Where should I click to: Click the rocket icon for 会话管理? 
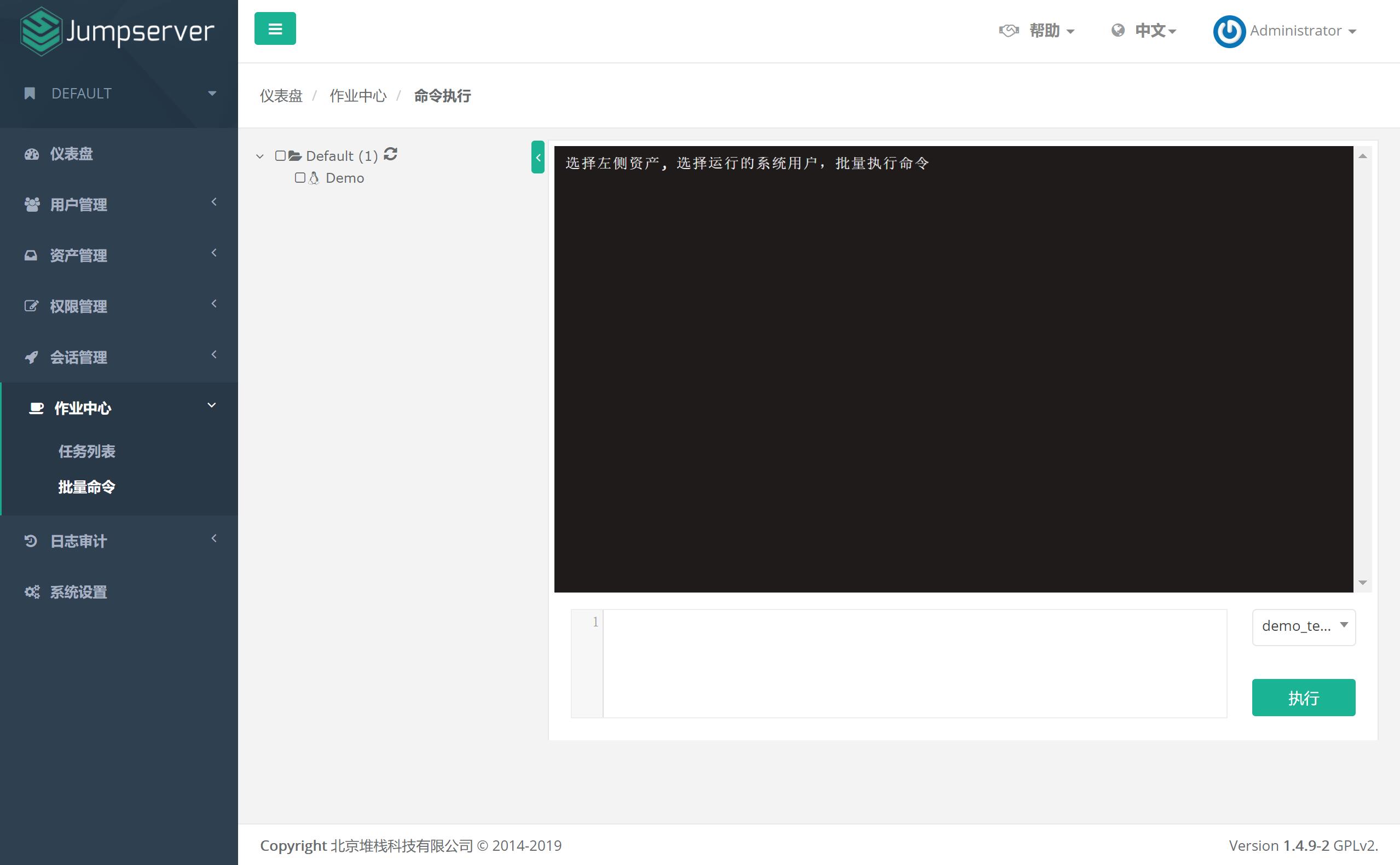point(31,357)
